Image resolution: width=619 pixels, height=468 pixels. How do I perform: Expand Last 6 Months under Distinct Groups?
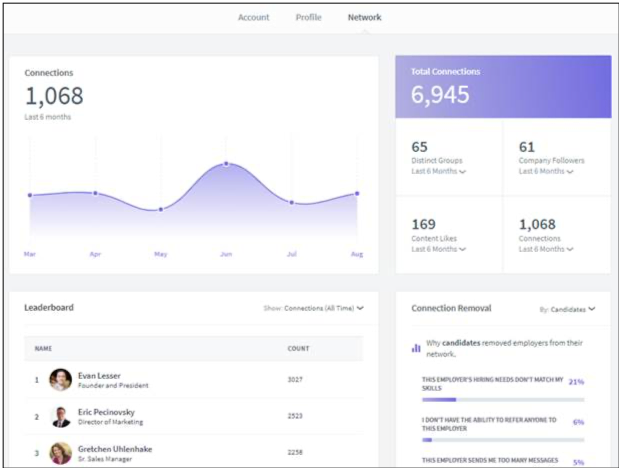pyautogui.click(x=439, y=171)
